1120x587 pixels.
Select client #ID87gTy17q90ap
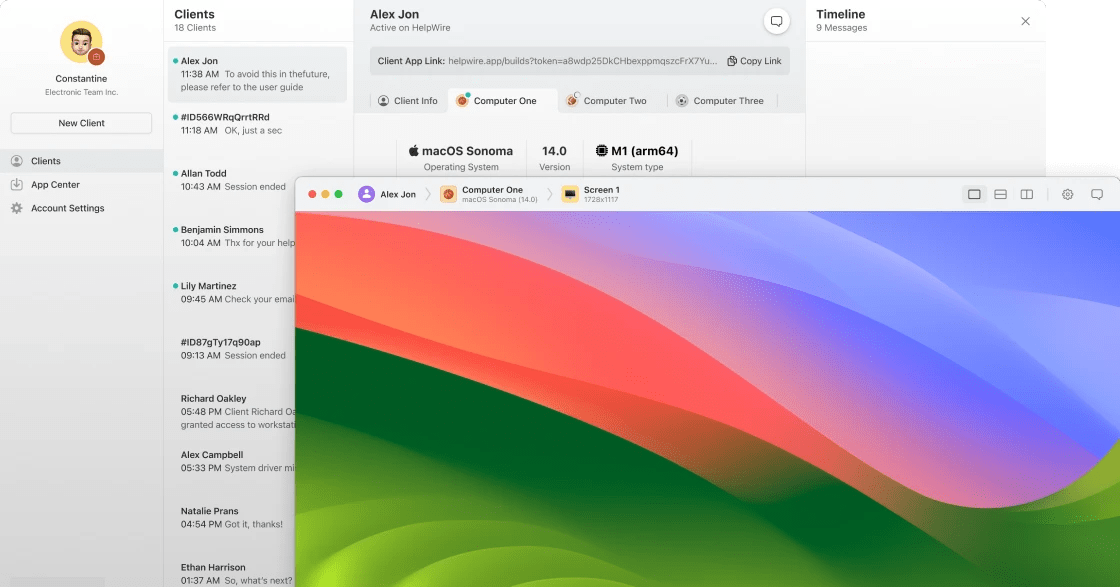[231, 348]
